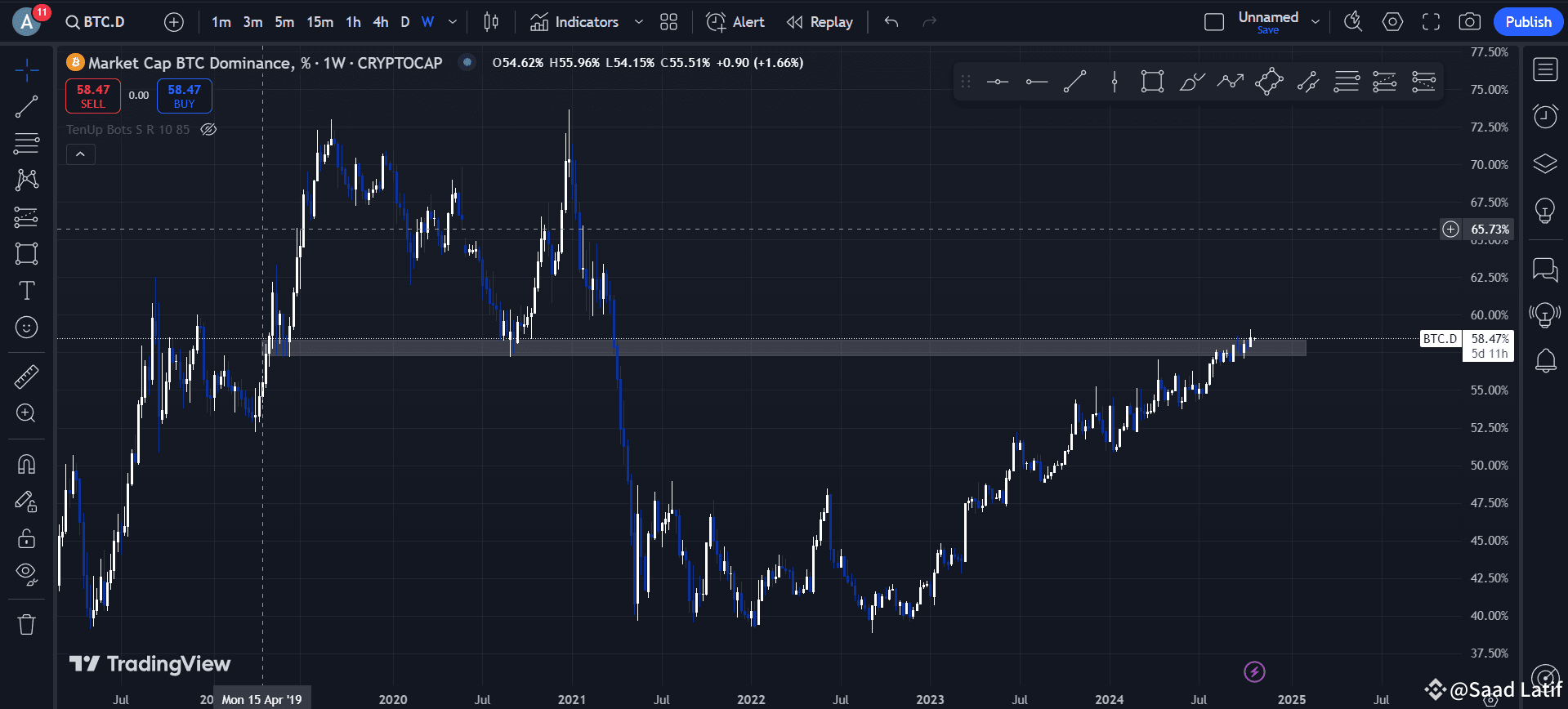Select the 3m timeframe

(x=252, y=22)
